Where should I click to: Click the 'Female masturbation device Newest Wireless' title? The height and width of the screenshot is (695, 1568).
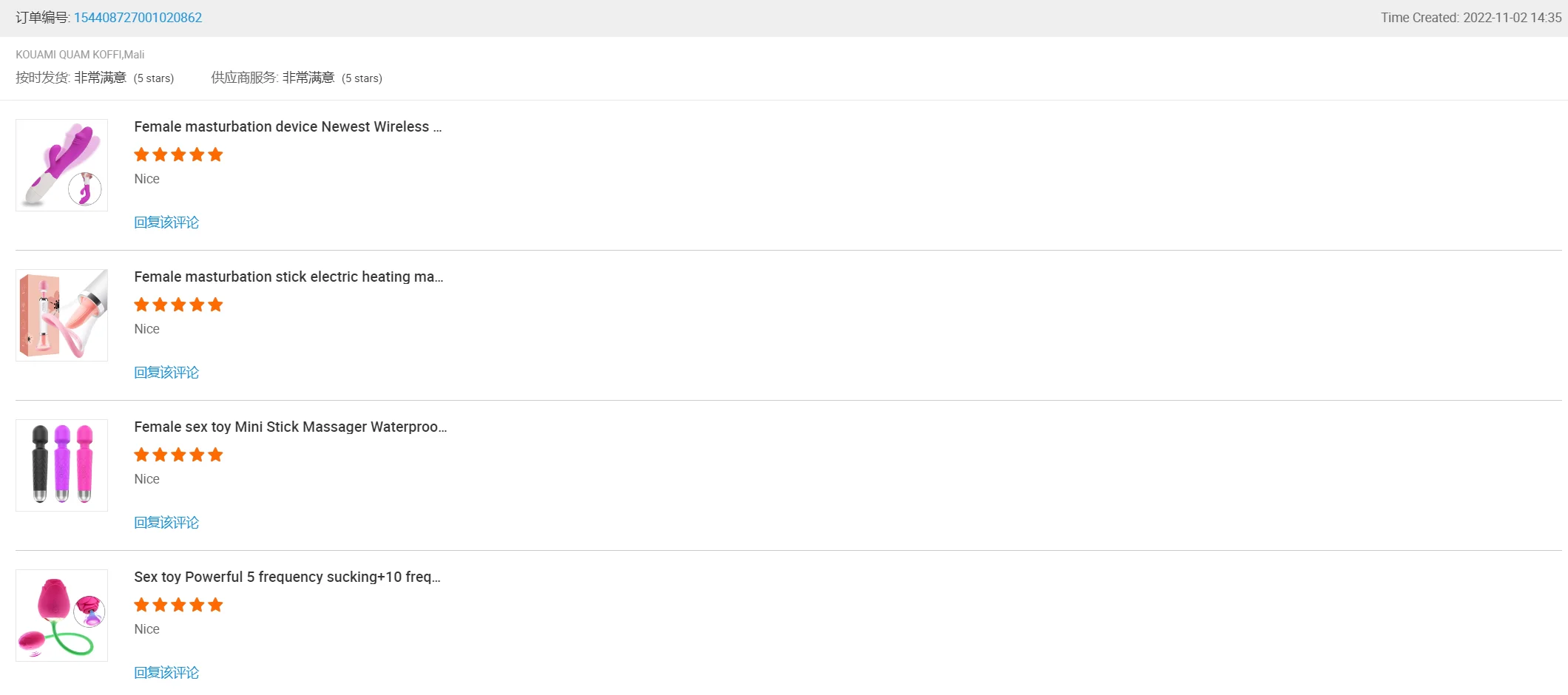pyautogui.click(x=288, y=127)
